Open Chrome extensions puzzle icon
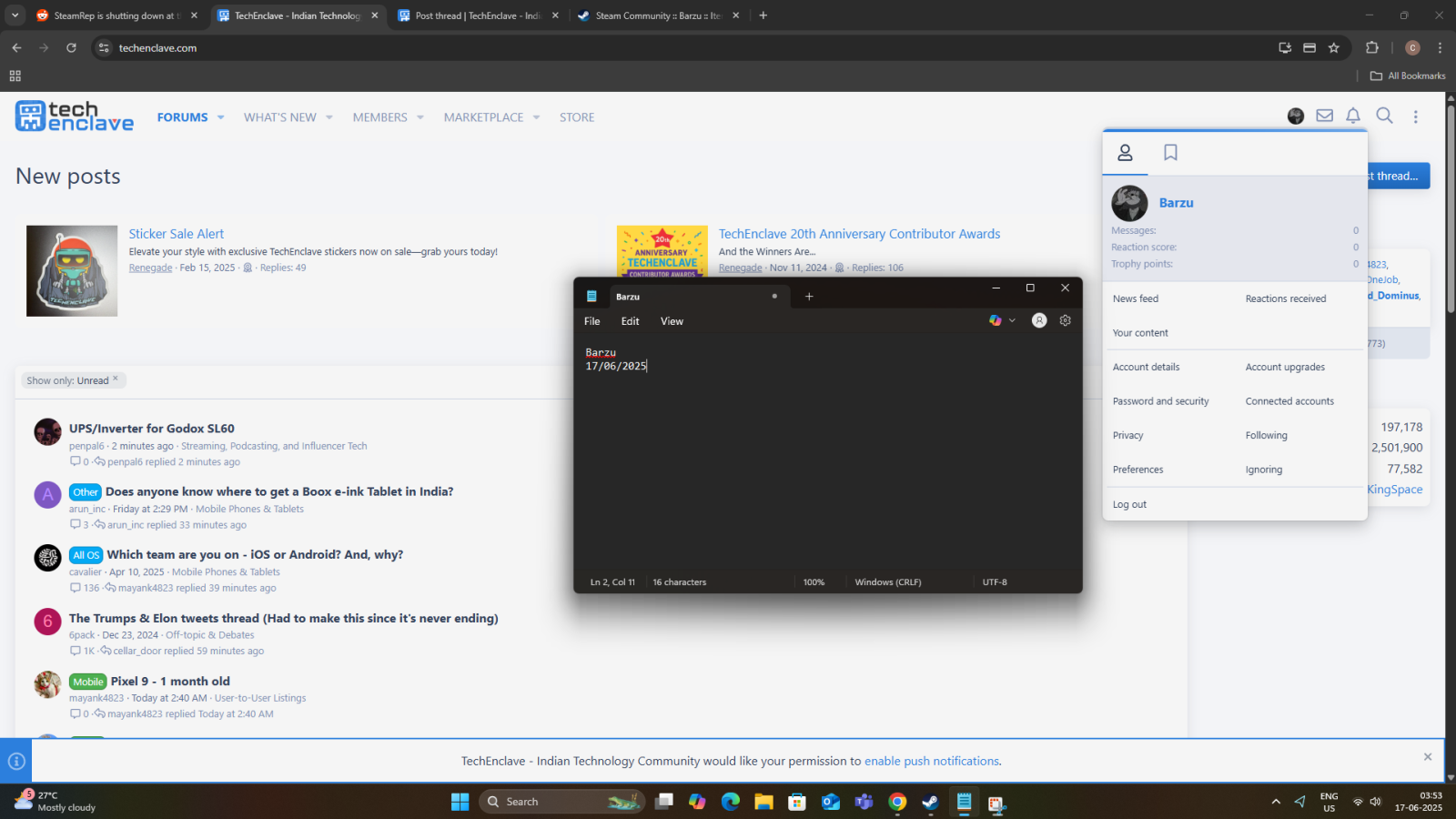 tap(1372, 48)
